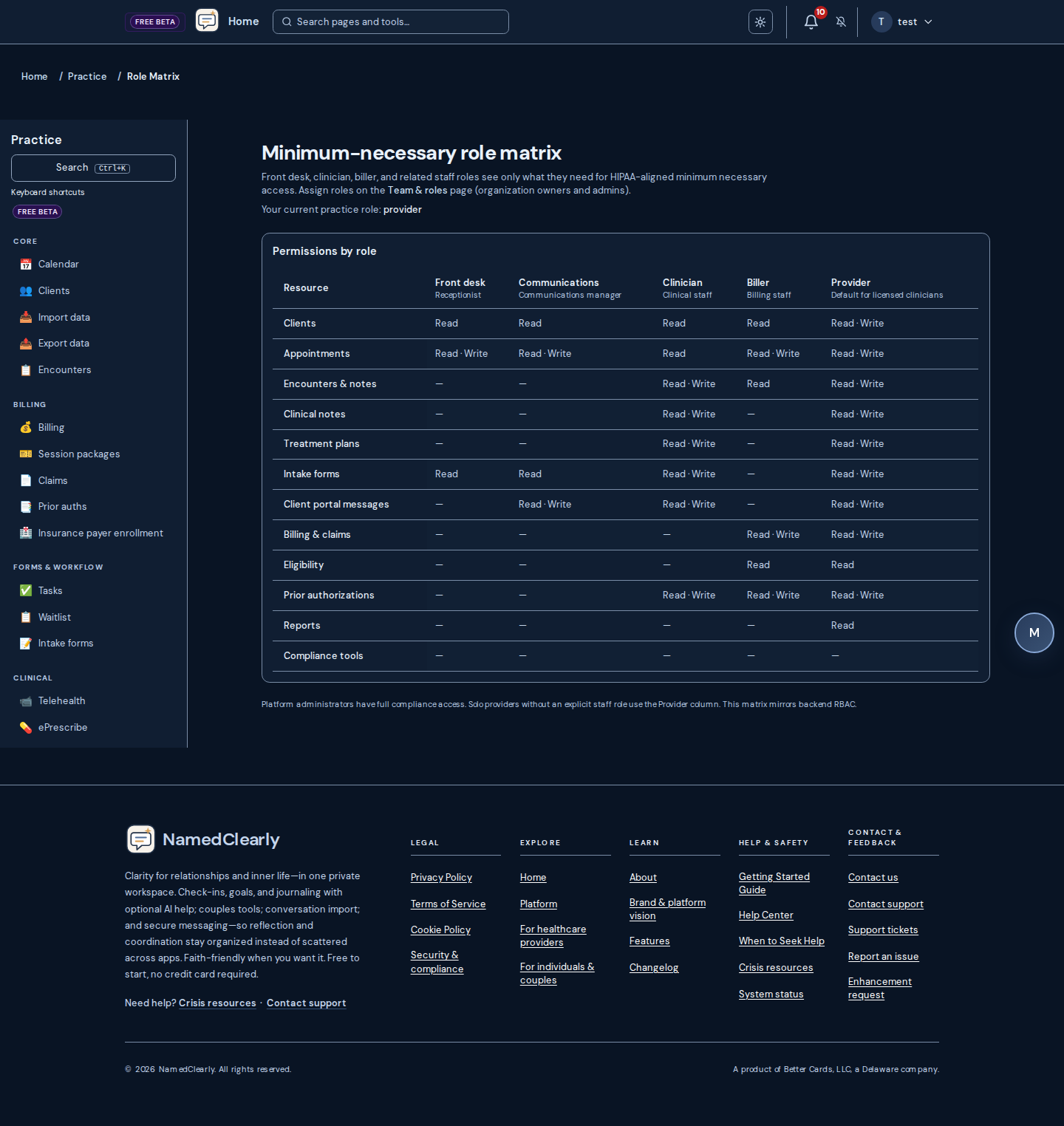Open Brand & platform vision link
The height and width of the screenshot is (1126, 1064).
[x=667, y=910]
